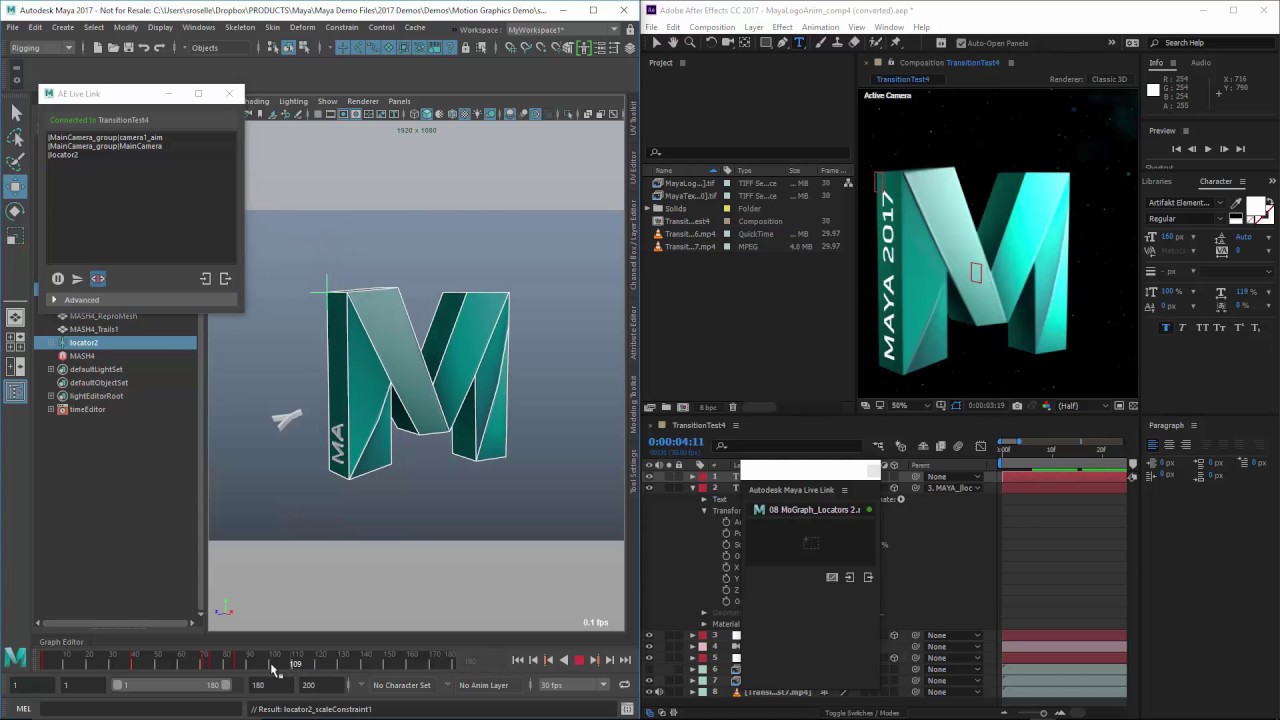Expand Advanced section in AE Live Link
1280x720 pixels.
pos(54,300)
